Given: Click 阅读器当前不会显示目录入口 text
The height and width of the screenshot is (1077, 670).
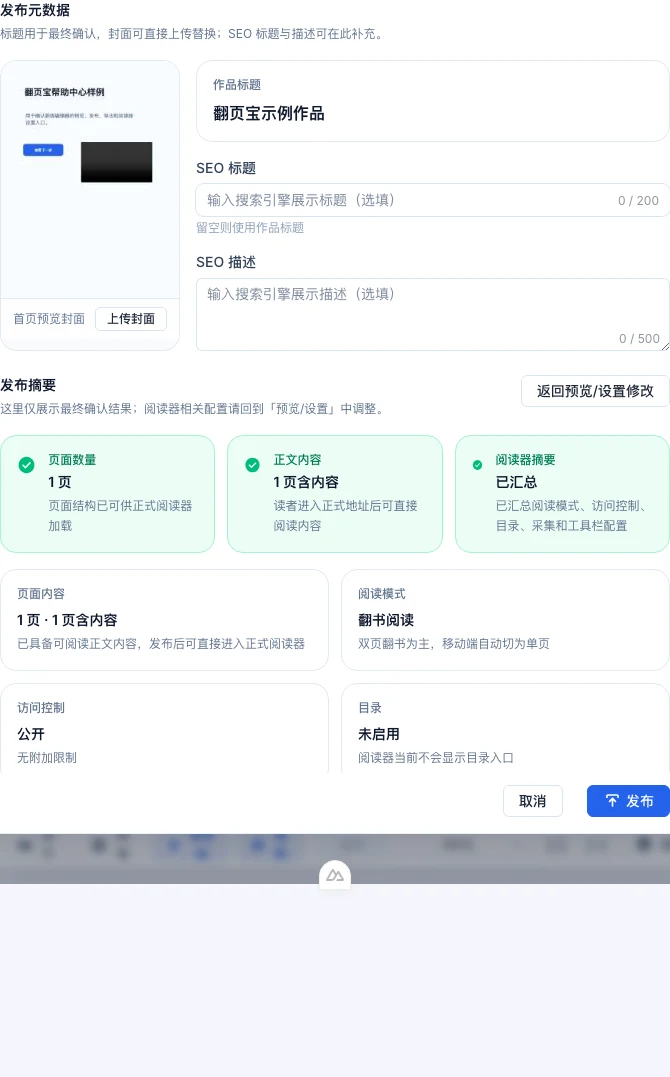Looking at the screenshot, I should click(436, 758).
